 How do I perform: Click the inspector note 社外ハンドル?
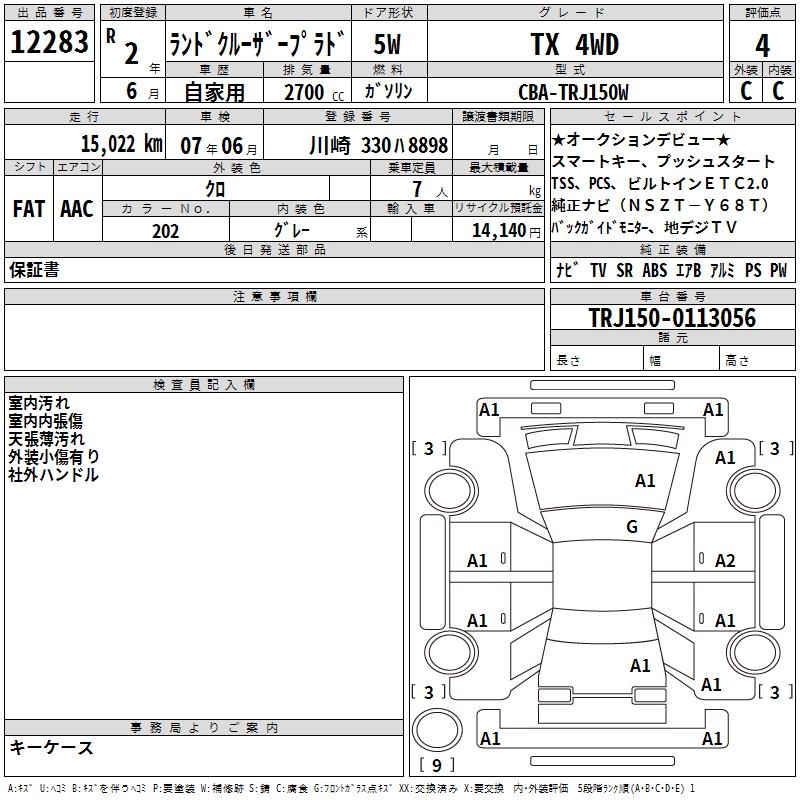53,474
